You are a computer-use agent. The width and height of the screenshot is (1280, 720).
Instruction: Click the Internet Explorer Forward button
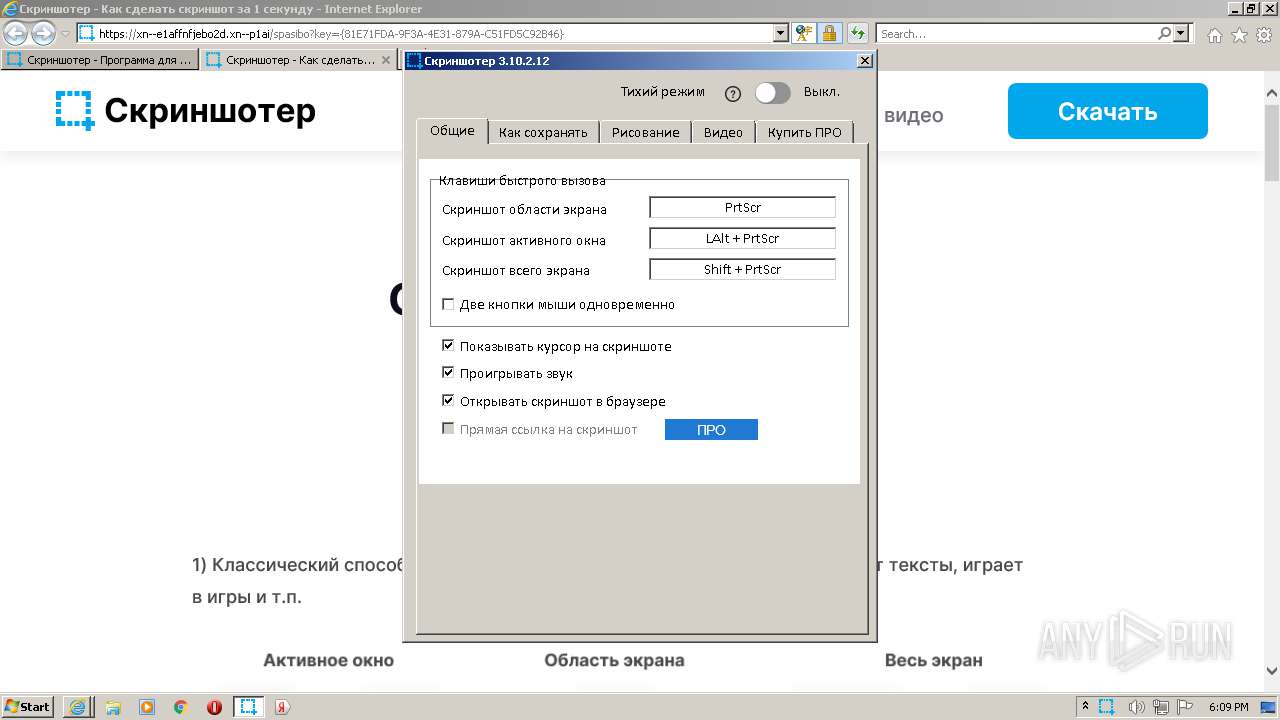tap(43, 33)
